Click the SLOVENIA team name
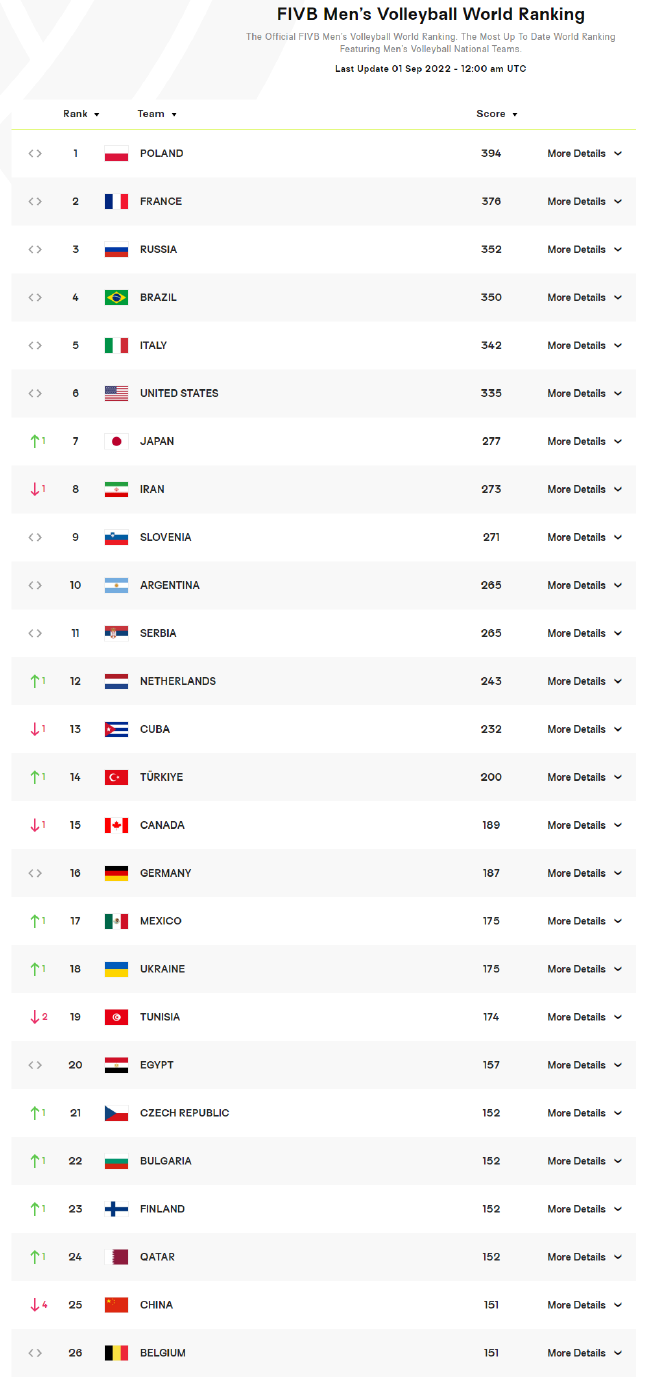Image resolution: width=650 pixels, height=1388 pixels. click(x=165, y=538)
